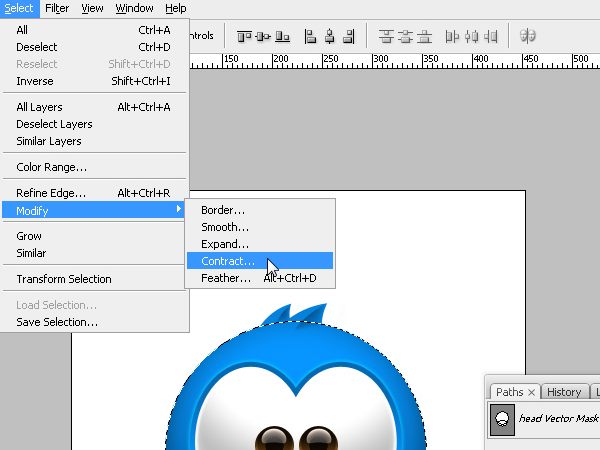This screenshot has height=450, width=600.
Task: Click the Auto-Align Layers icon
Action: pyautogui.click(x=528, y=36)
